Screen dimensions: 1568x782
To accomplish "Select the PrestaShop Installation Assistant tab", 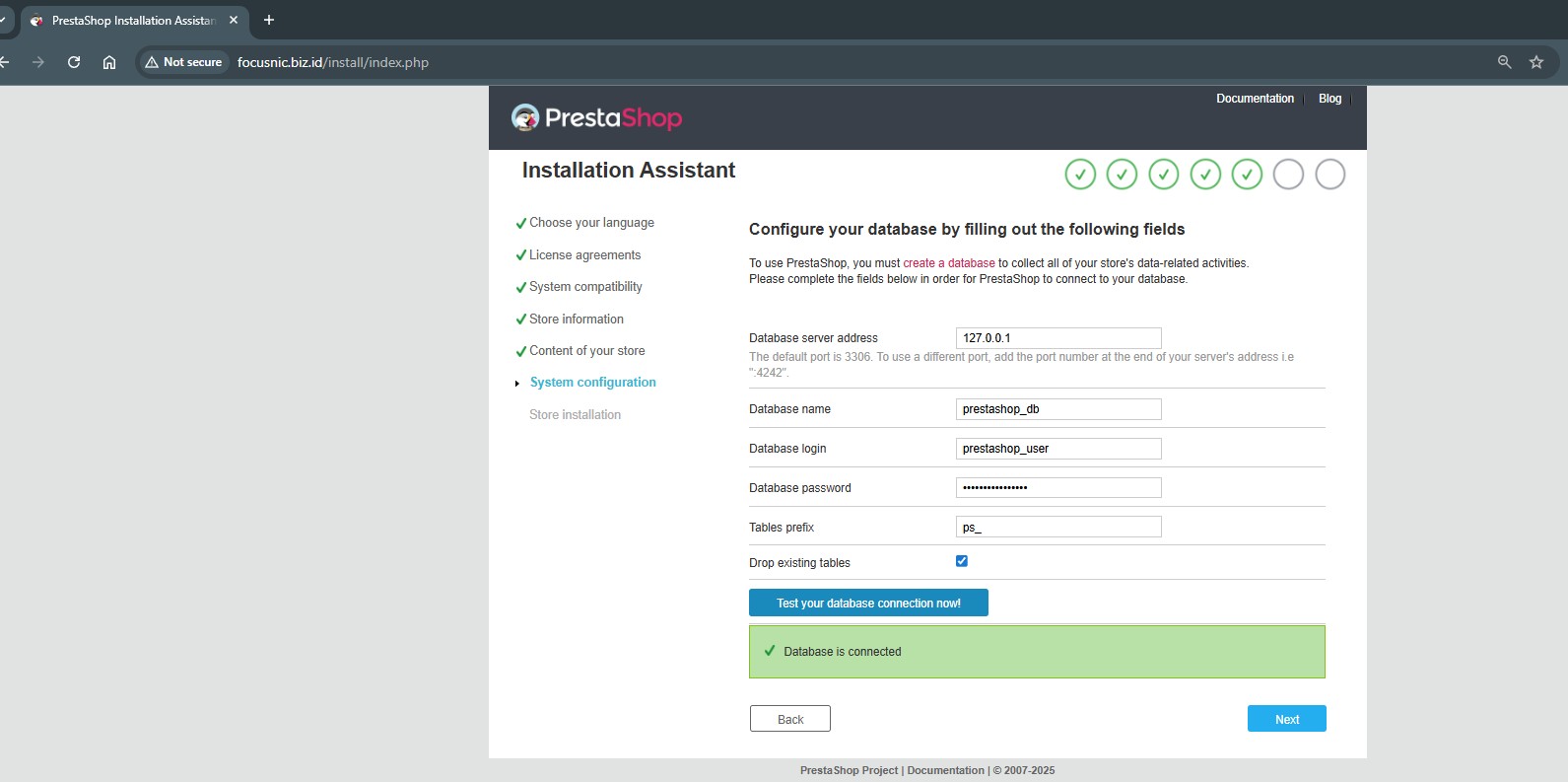I will pos(133,20).
